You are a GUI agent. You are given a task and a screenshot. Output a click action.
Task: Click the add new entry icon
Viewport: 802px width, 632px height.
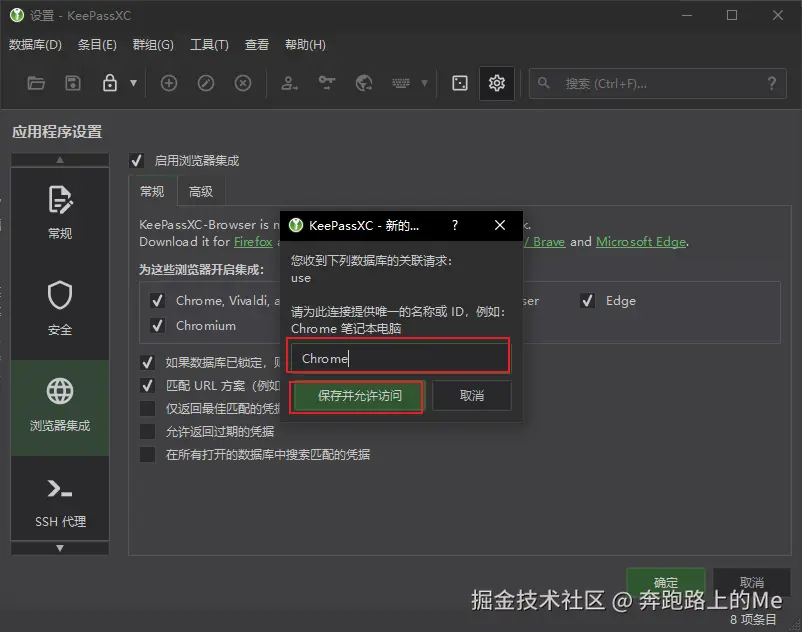click(169, 83)
